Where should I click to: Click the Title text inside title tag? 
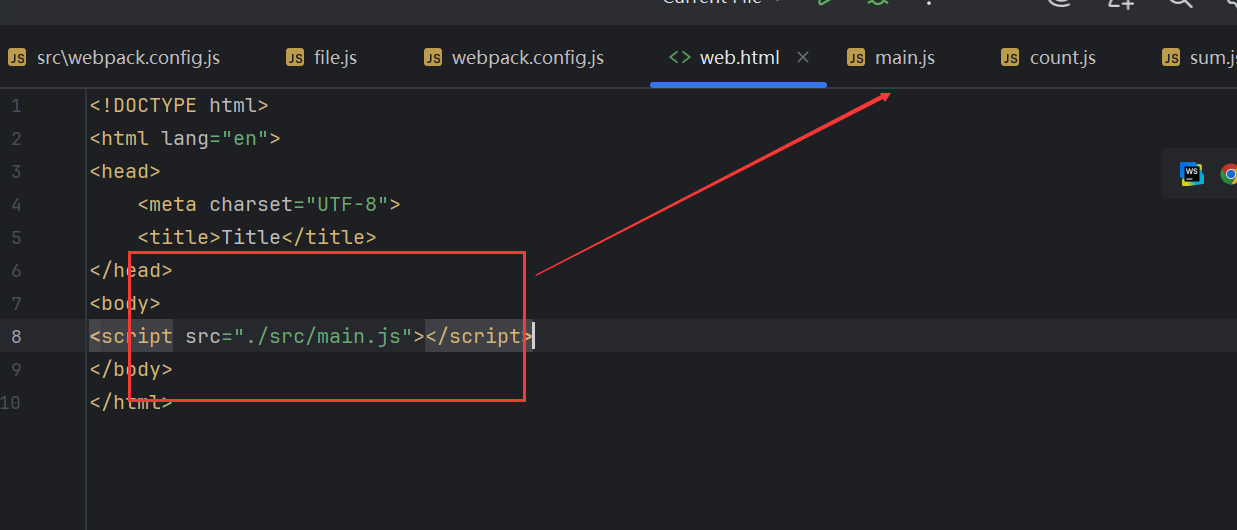[x=251, y=237]
